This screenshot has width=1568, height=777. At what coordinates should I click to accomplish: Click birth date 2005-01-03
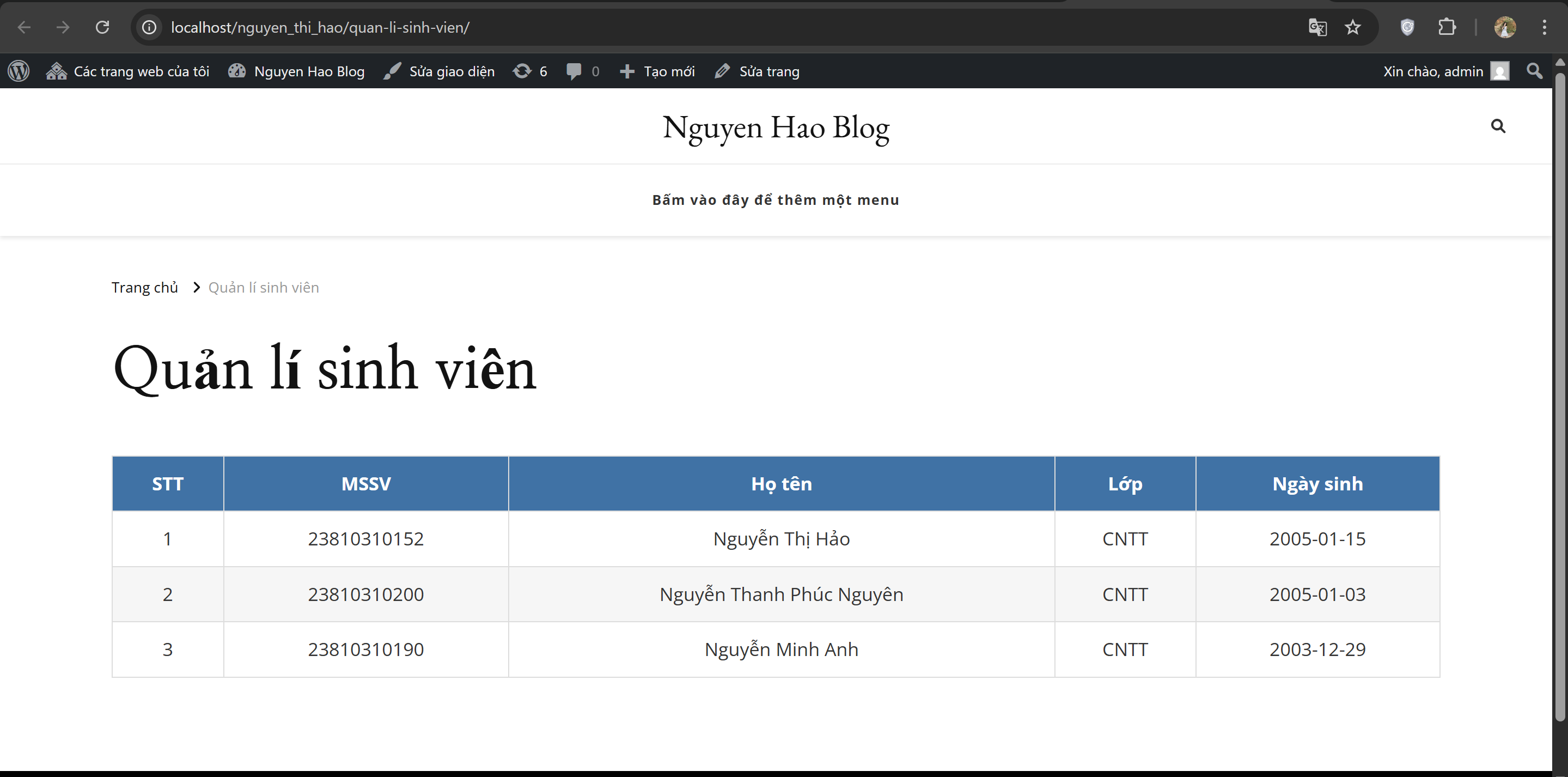coord(1318,594)
